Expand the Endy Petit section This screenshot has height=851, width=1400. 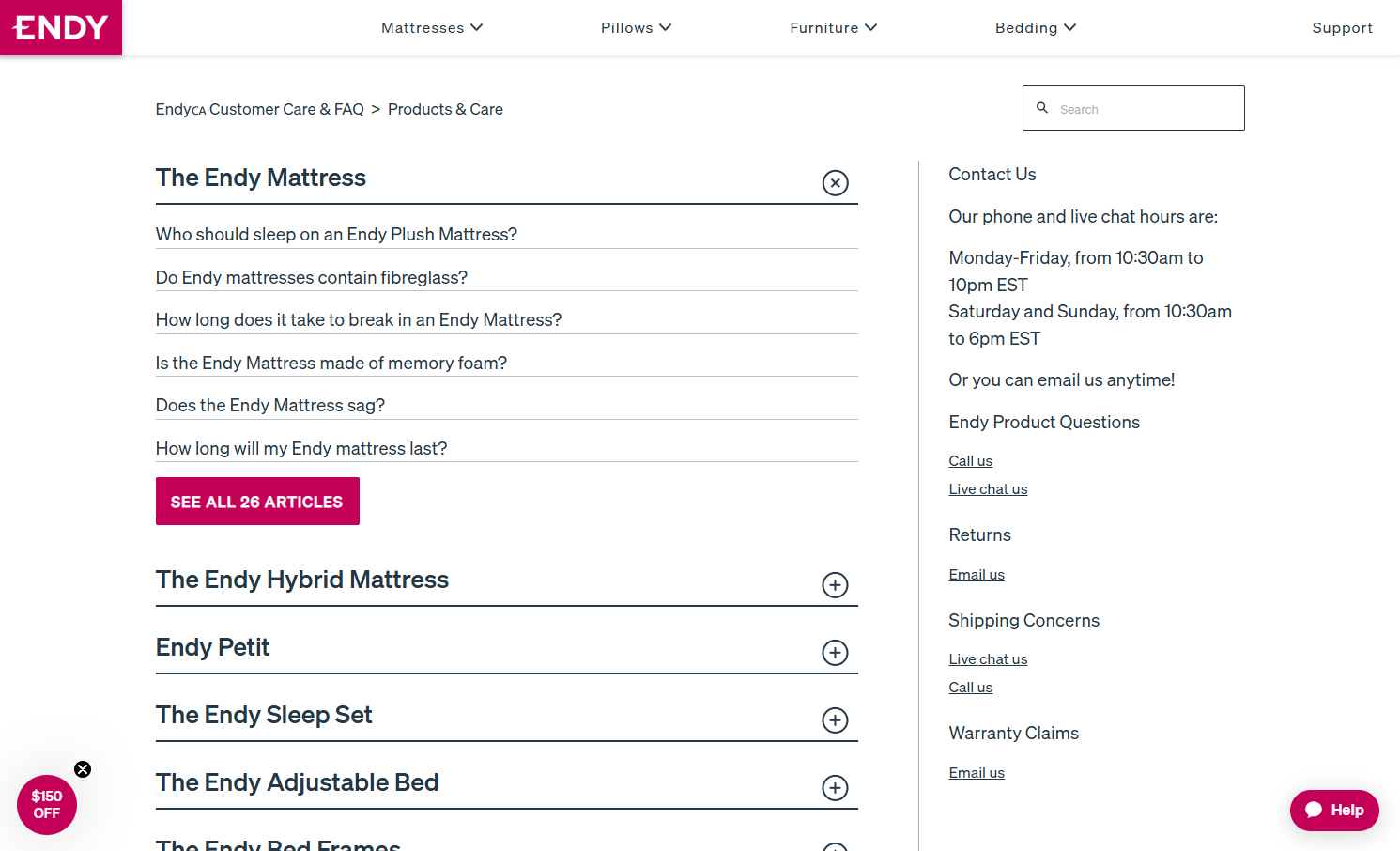click(835, 653)
